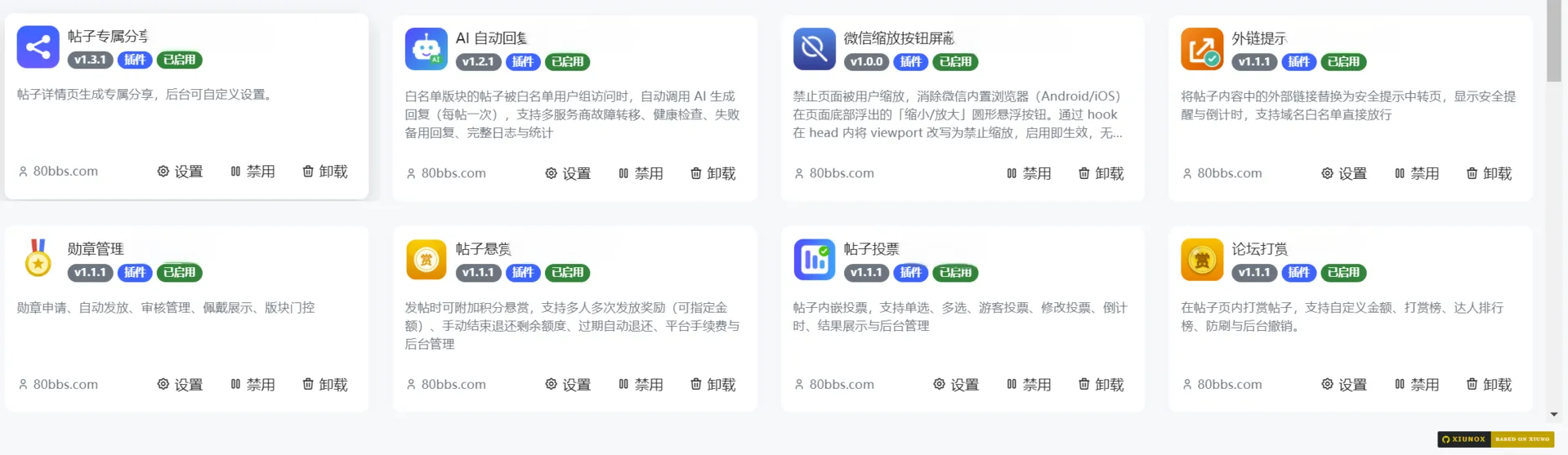Open 设置 for 外链提示 plugin

point(1344,173)
